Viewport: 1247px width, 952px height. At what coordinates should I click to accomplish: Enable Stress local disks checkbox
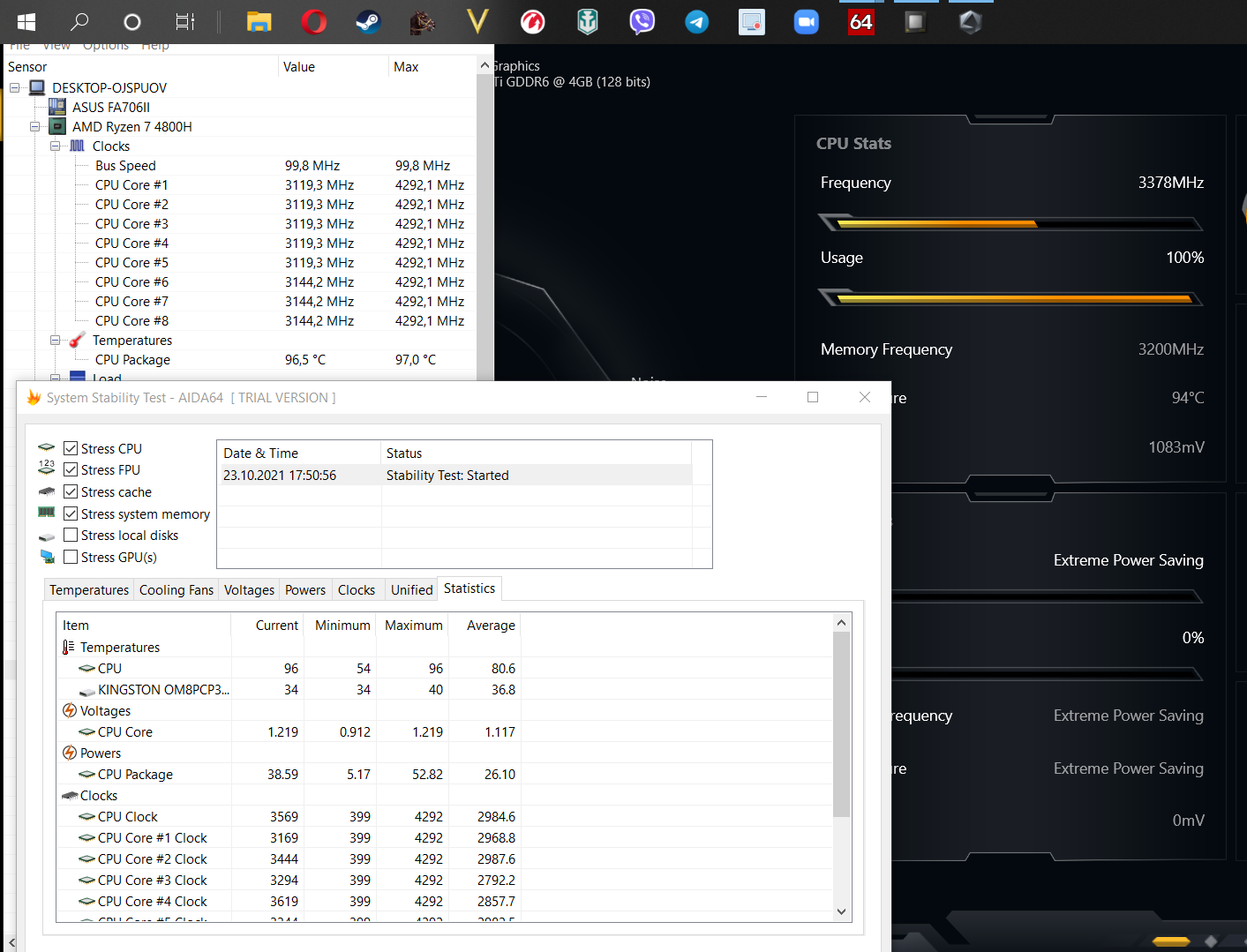click(71, 535)
